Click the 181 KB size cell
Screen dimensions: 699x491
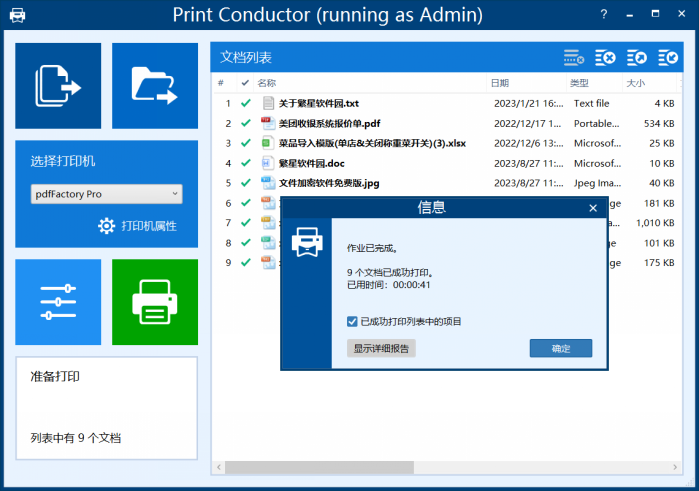[659, 203]
